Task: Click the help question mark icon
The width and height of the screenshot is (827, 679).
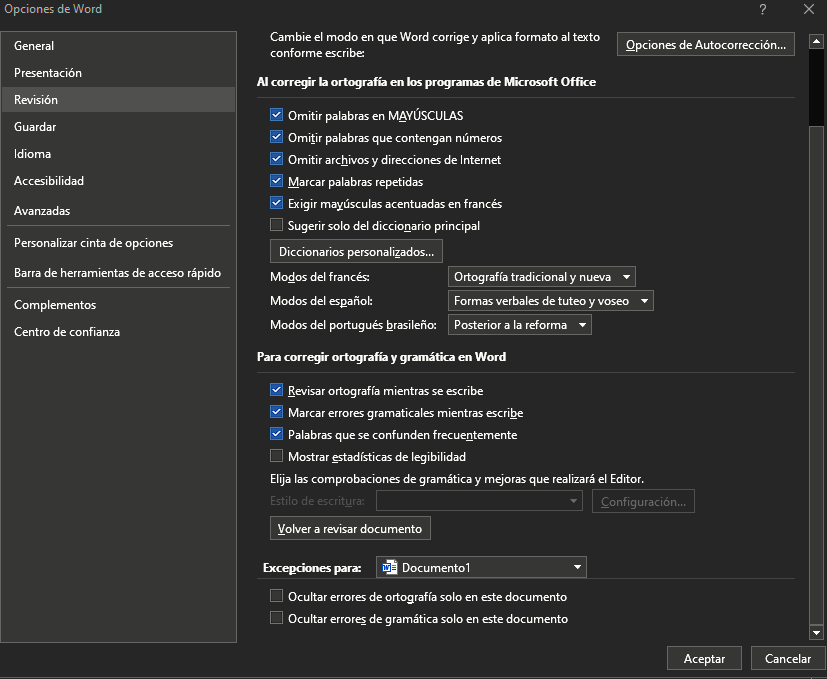Action: (763, 9)
